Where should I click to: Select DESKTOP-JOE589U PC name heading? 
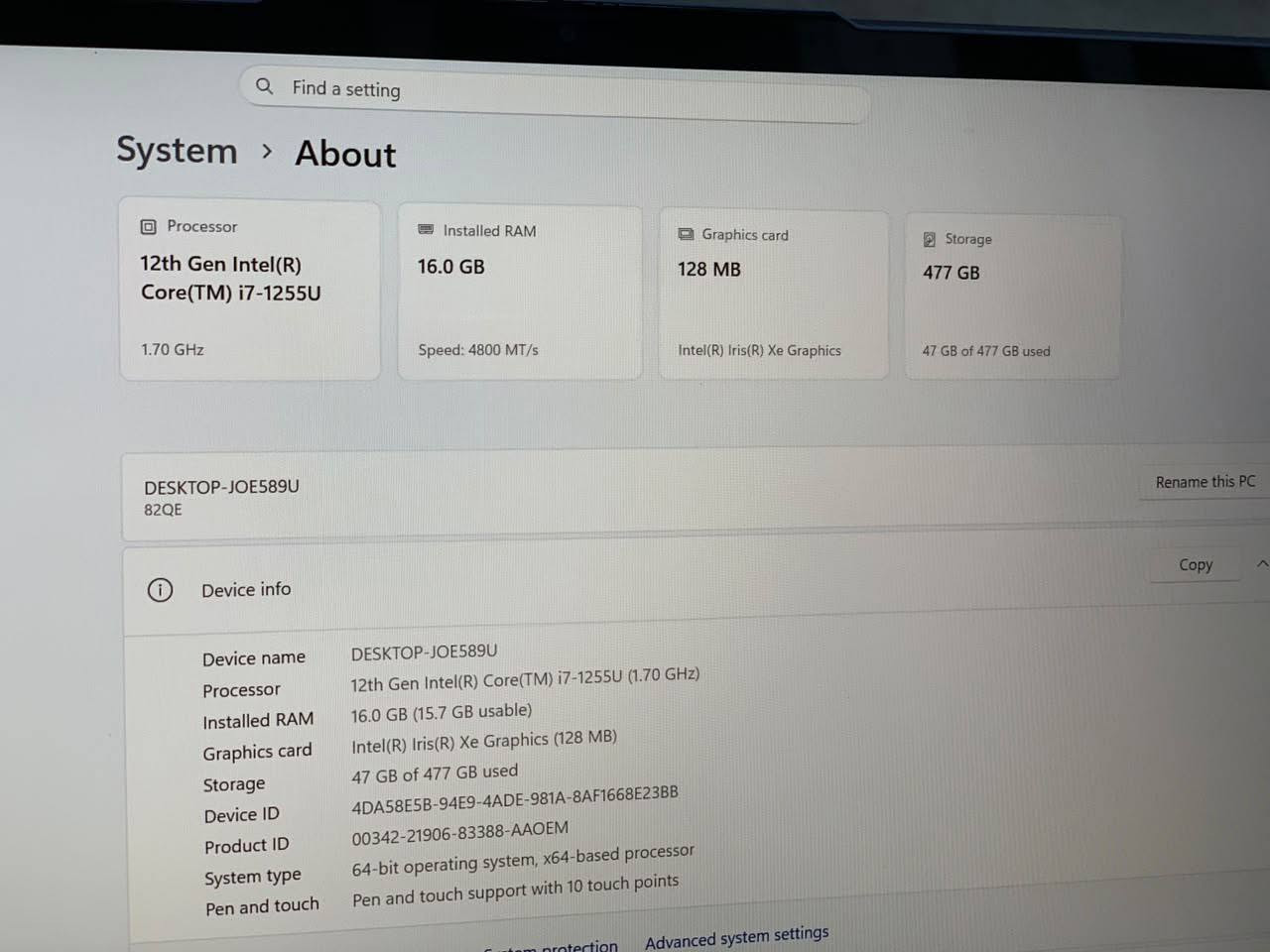(x=221, y=487)
